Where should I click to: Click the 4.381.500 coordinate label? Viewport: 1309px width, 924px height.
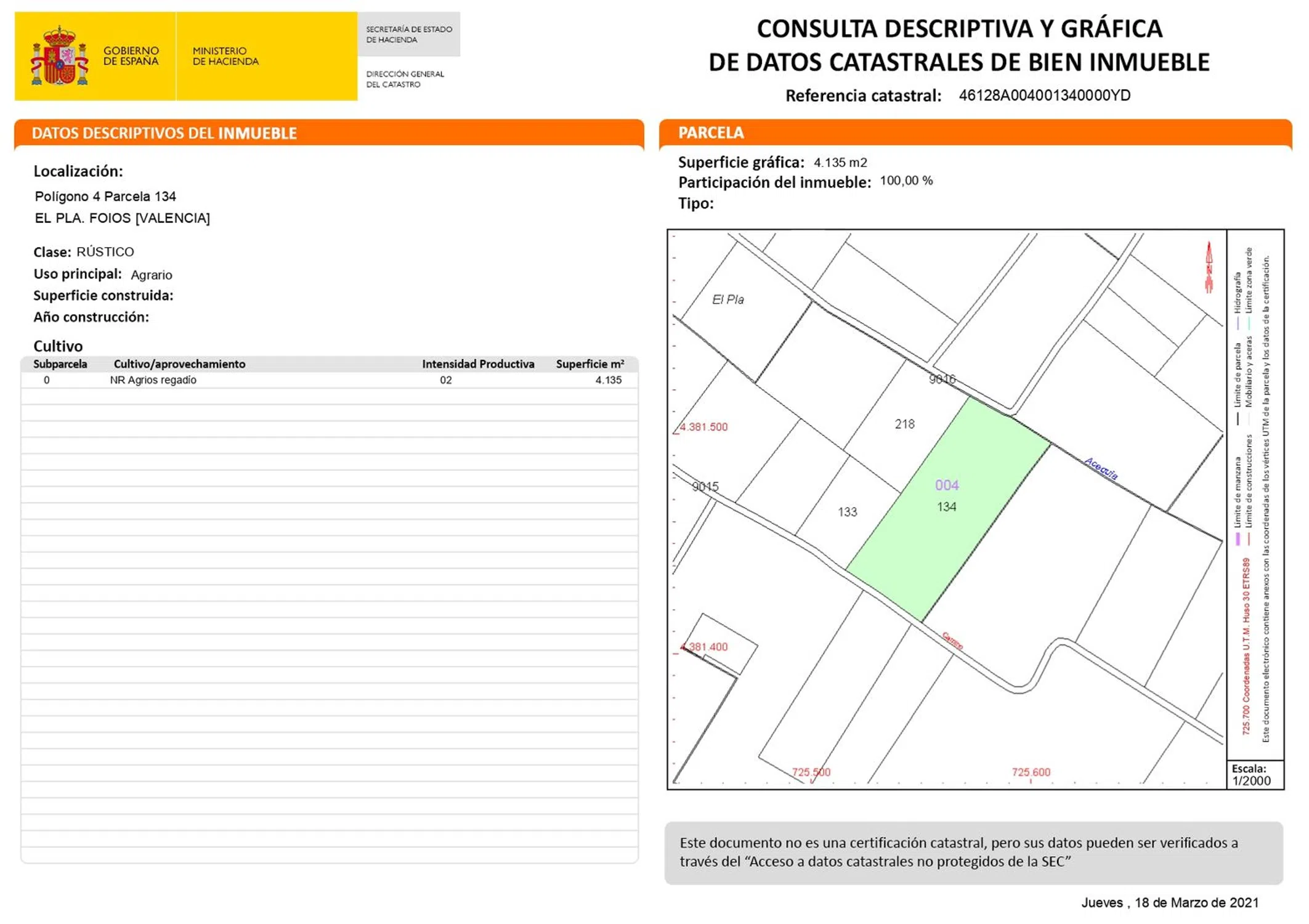[x=703, y=427]
